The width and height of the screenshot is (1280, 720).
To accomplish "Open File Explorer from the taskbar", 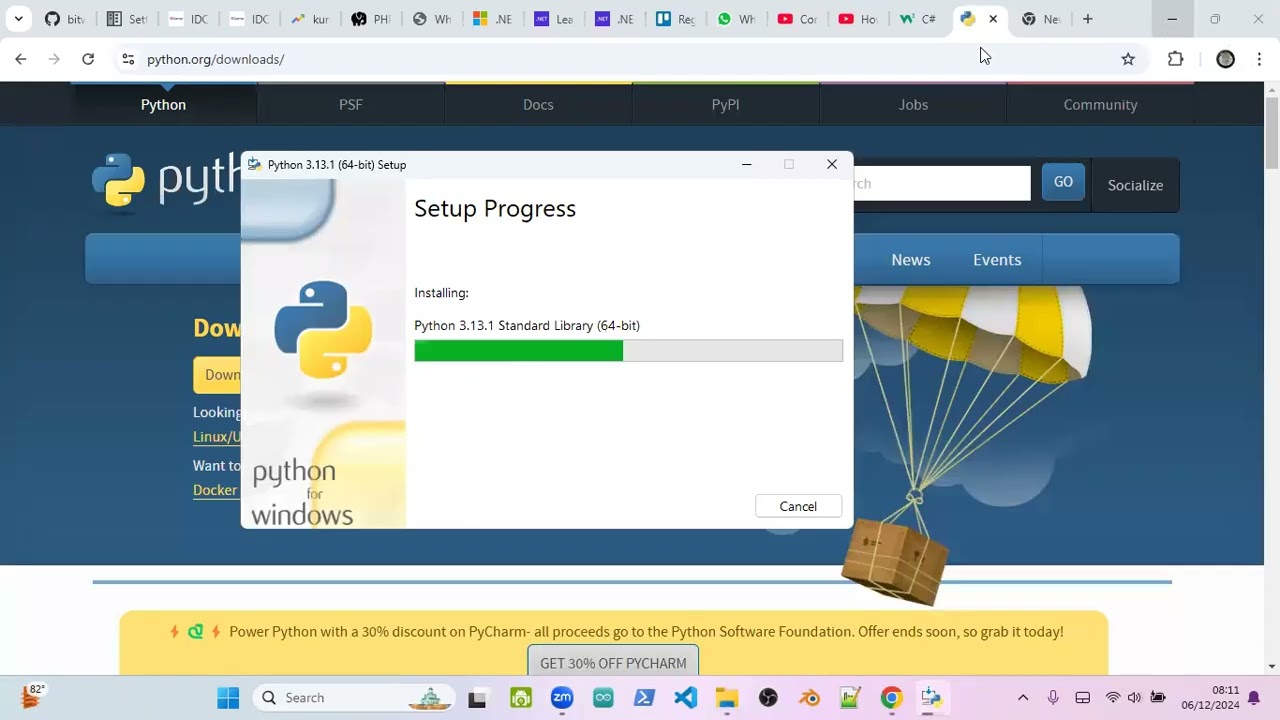I will coord(726,698).
